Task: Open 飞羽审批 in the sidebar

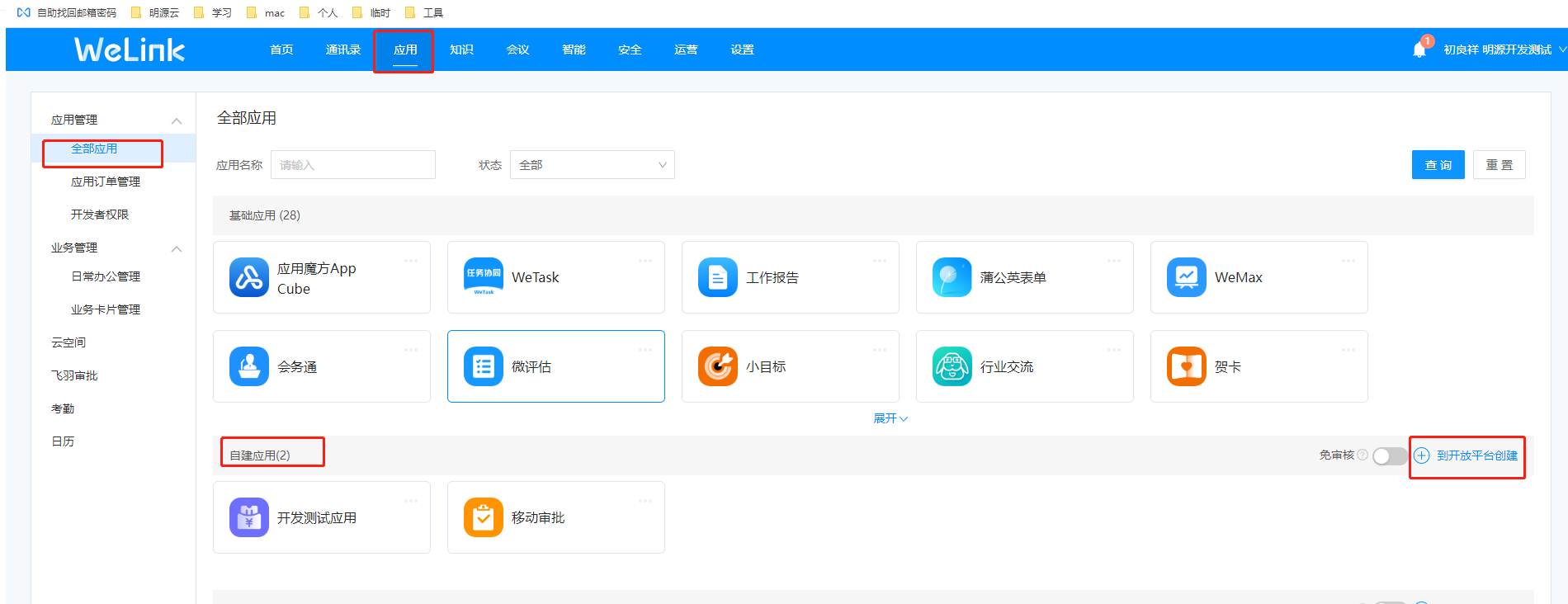Action: tap(74, 375)
